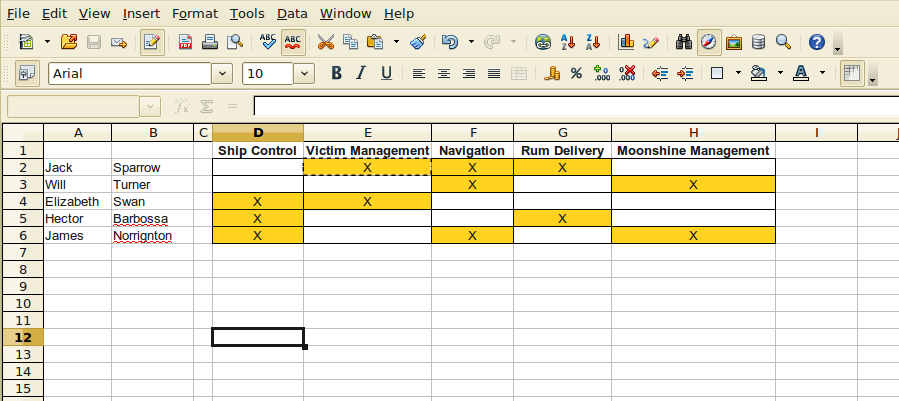
Task: Run the Spelling check icon
Action: pos(268,42)
